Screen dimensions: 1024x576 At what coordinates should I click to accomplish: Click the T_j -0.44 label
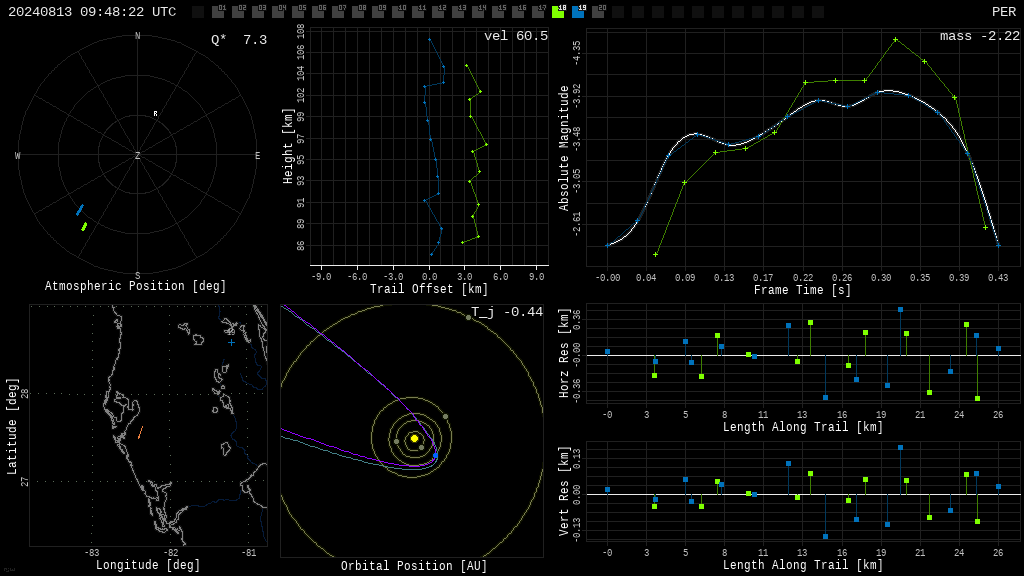pos(507,312)
